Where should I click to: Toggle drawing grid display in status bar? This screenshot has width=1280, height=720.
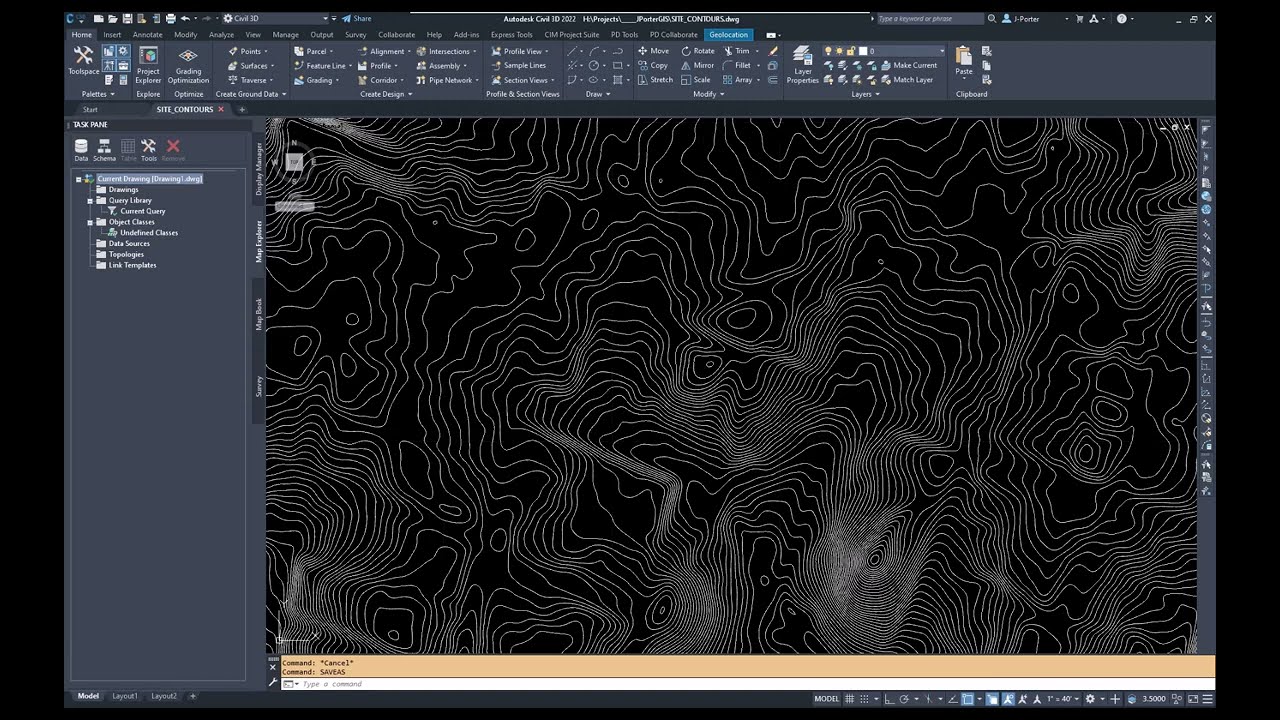pyautogui.click(x=849, y=699)
